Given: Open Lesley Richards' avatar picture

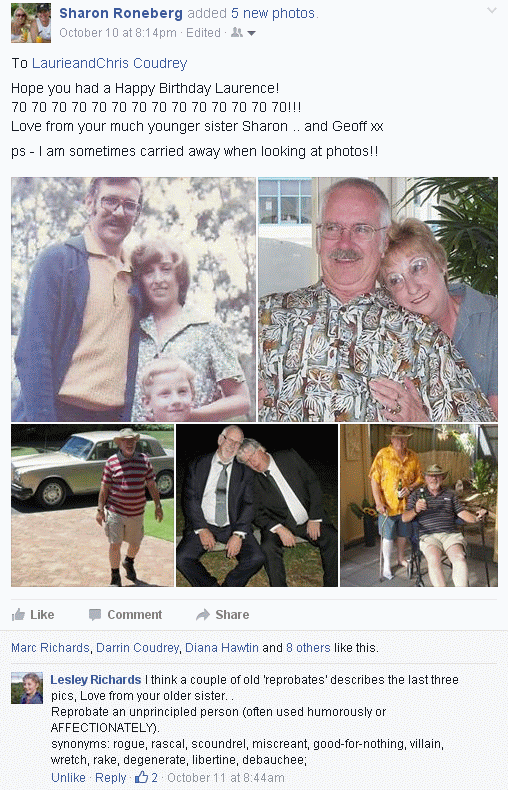Looking at the screenshot, I should [27, 688].
